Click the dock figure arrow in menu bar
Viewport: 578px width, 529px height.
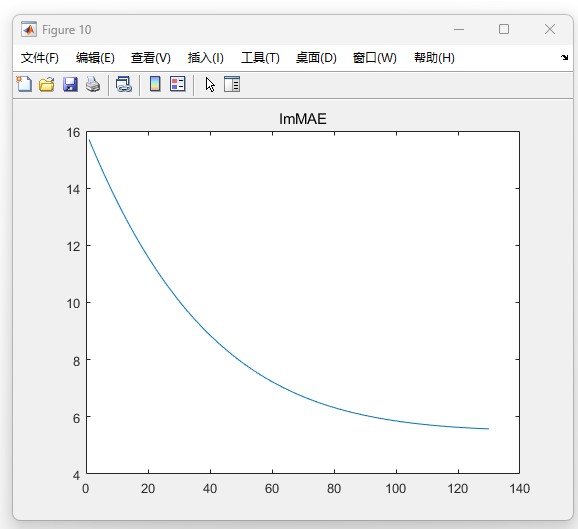564,58
